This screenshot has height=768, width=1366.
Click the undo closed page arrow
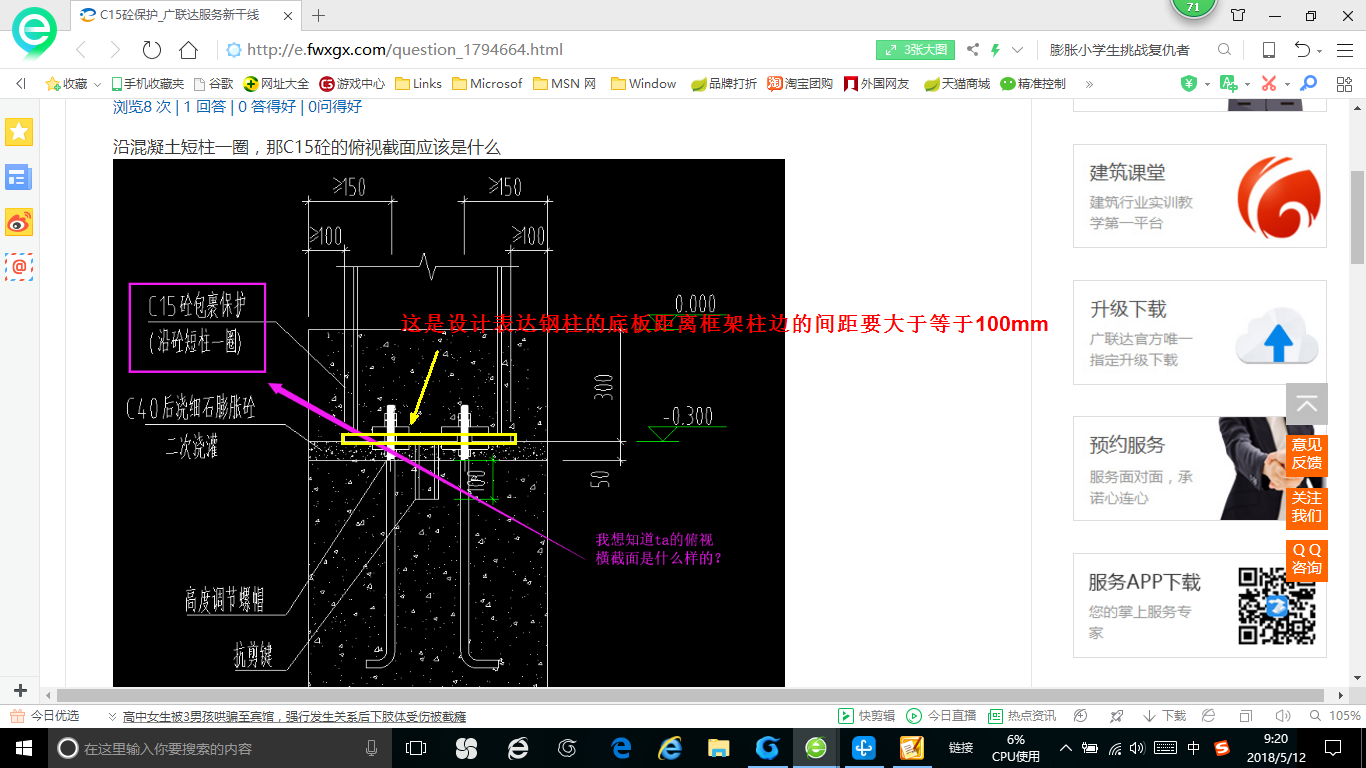pyautogui.click(x=1302, y=50)
